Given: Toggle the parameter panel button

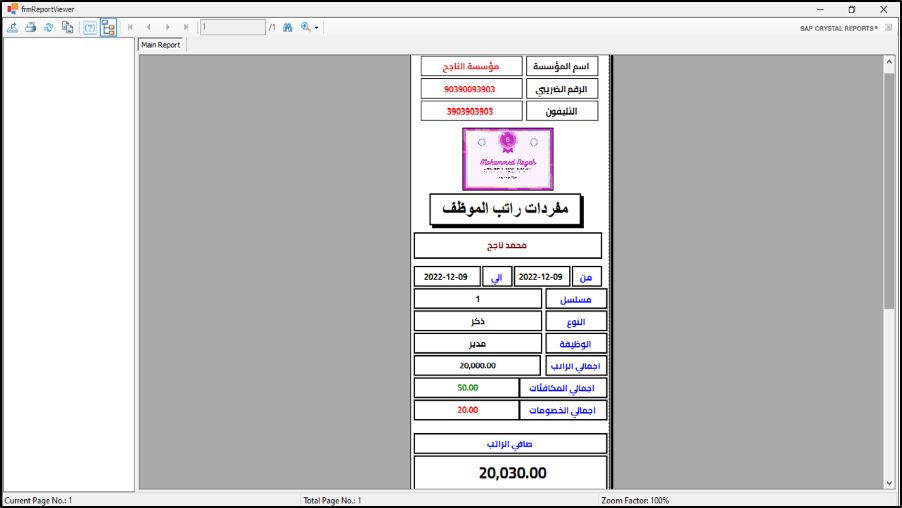Looking at the screenshot, I should point(90,27).
